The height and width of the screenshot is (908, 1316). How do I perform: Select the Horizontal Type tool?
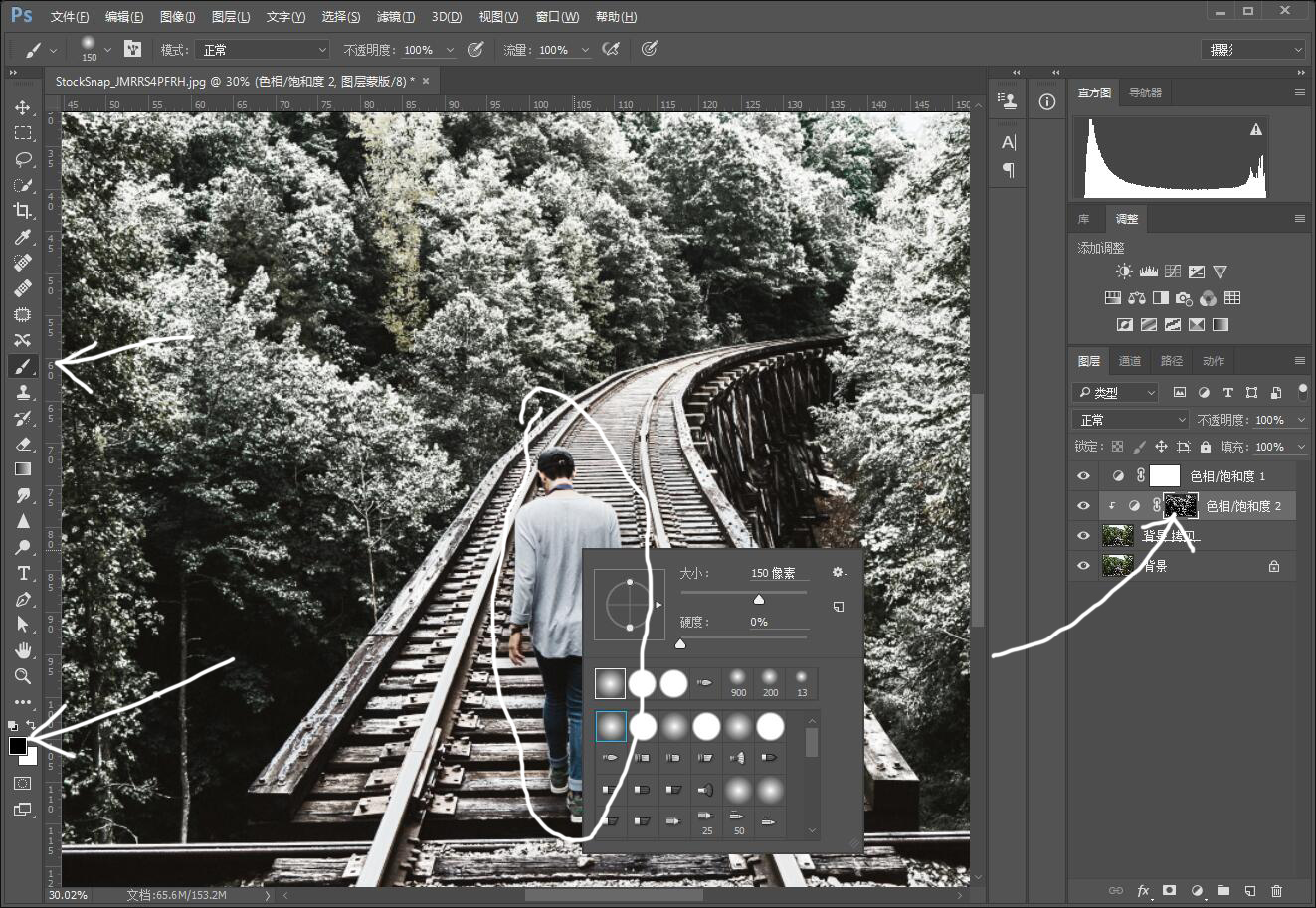pos(22,573)
